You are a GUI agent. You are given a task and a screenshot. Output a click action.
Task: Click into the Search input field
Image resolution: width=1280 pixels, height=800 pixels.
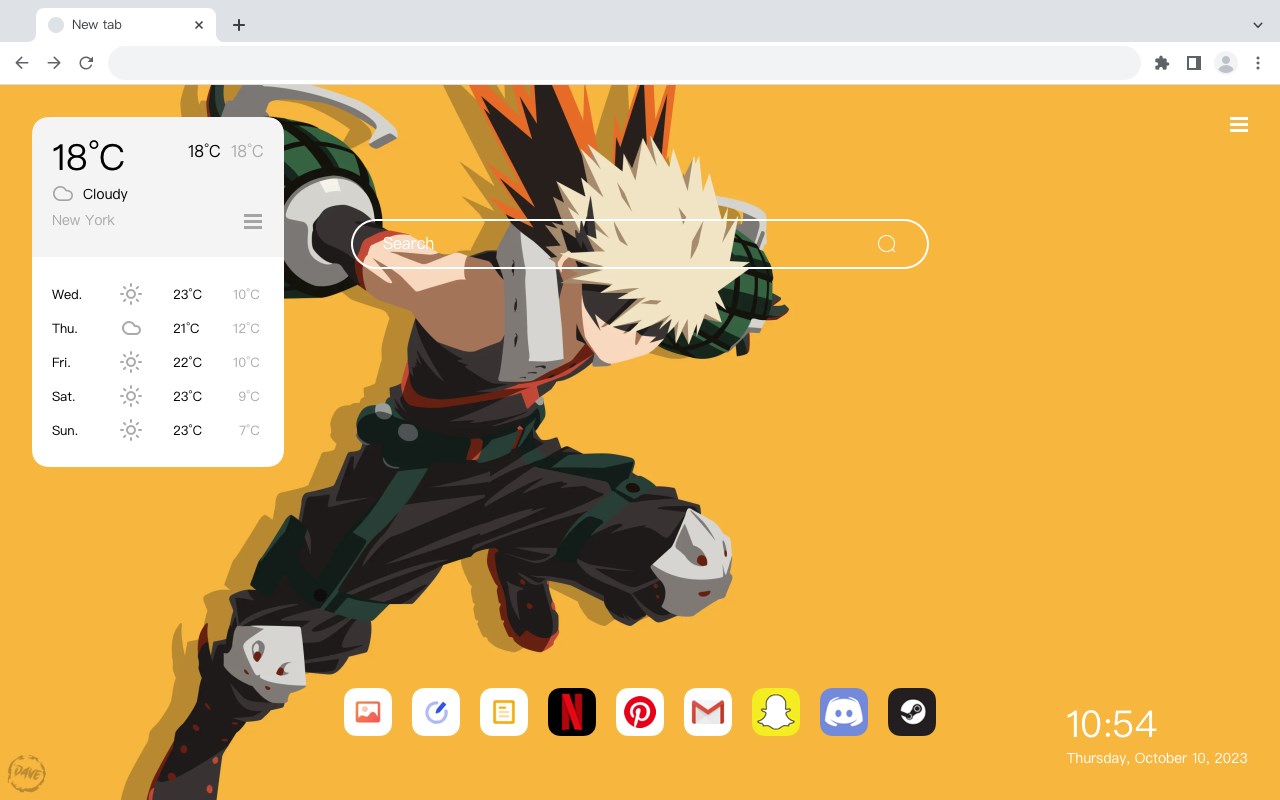pos(640,244)
